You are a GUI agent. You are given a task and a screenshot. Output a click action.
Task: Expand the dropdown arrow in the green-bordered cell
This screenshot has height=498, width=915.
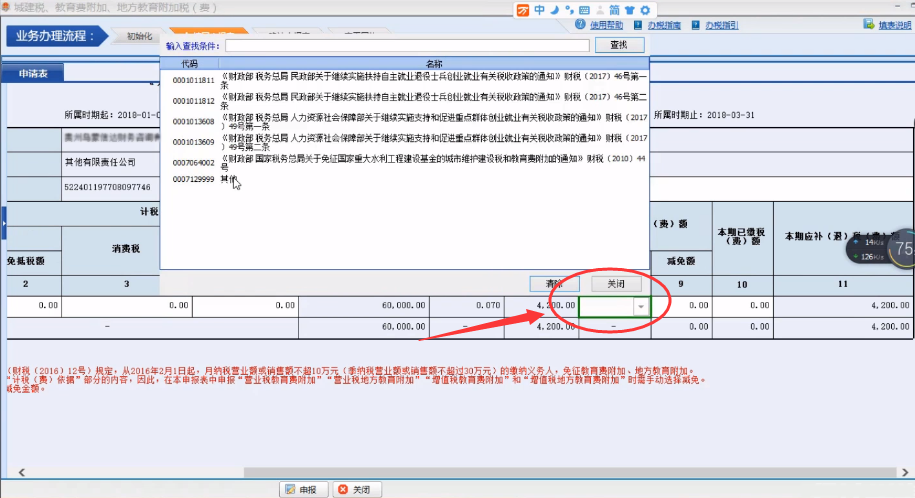point(640,306)
